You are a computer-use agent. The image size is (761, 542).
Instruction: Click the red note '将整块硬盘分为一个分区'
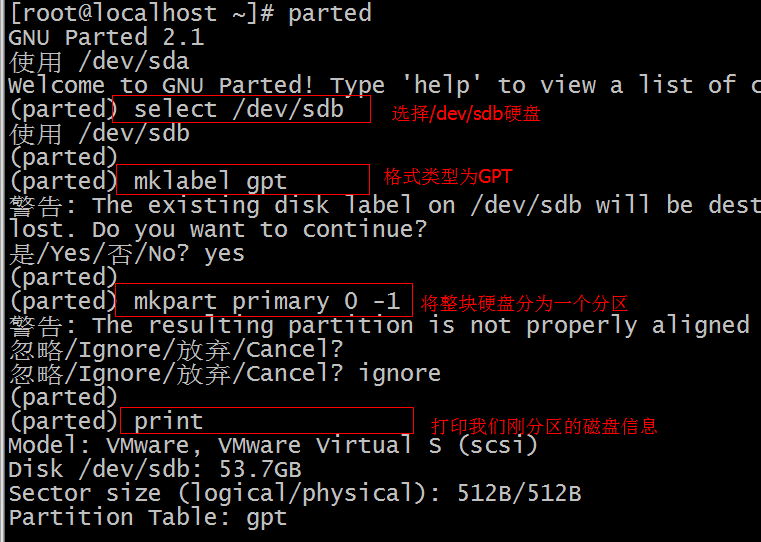point(524,303)
